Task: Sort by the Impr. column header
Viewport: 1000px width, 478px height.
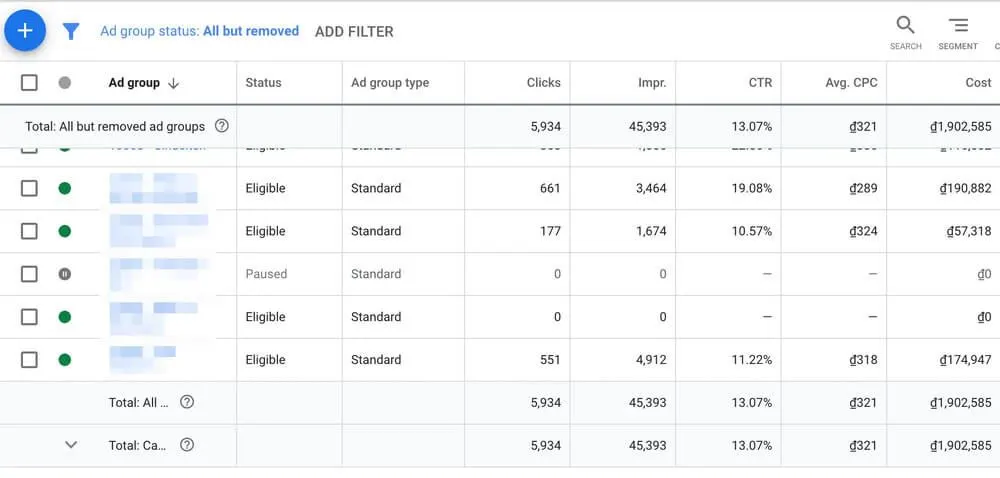Action: (652, 83)
